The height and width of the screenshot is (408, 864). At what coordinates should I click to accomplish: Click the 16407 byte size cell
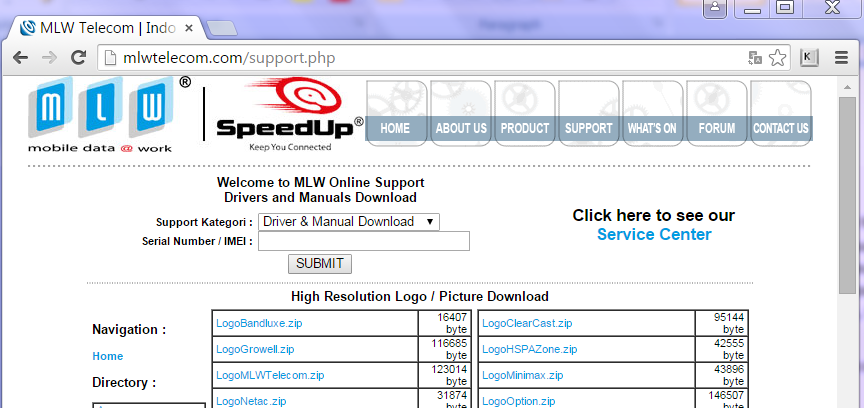445,323
